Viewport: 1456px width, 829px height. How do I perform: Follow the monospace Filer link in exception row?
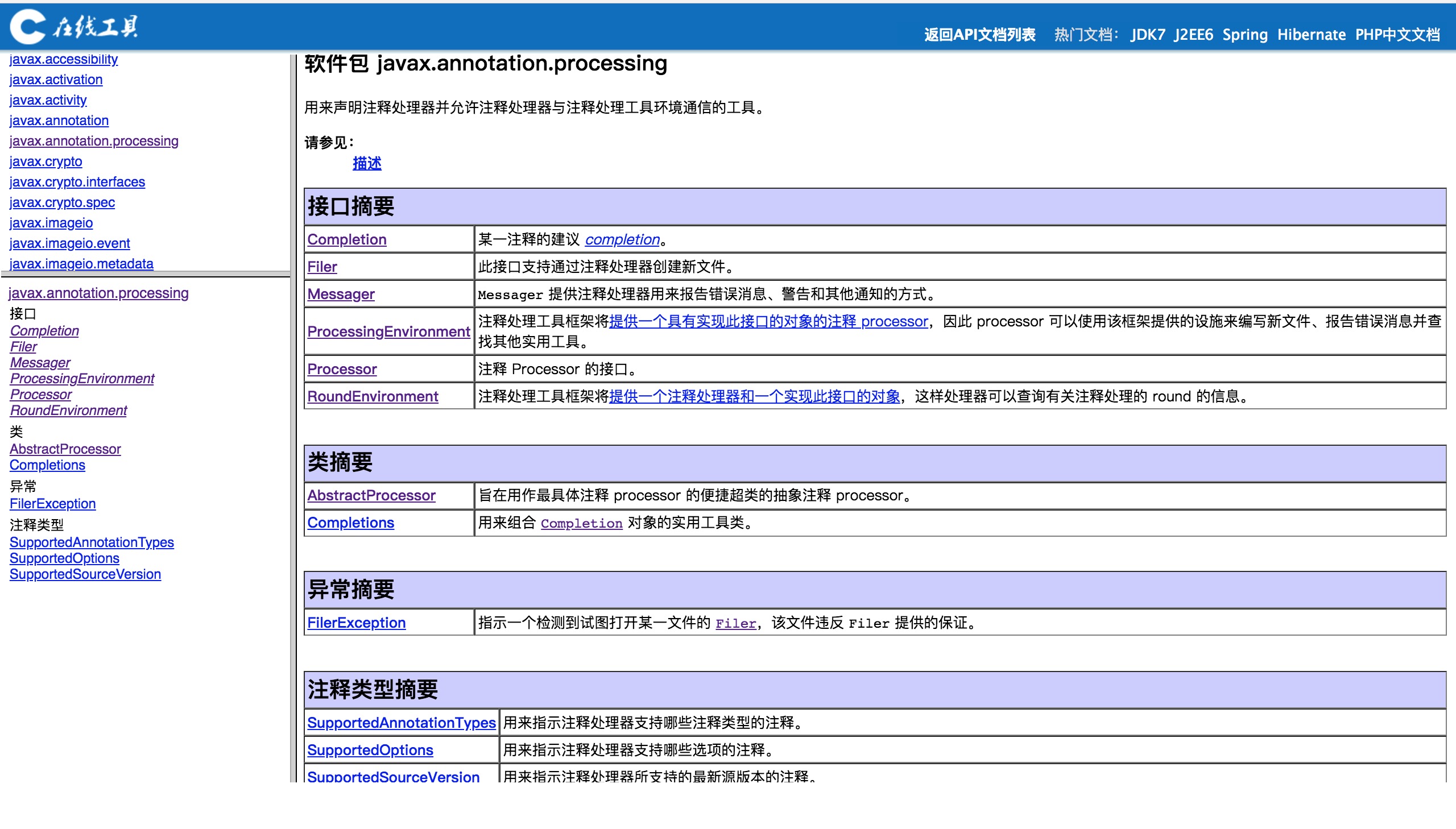pos(736,624)
